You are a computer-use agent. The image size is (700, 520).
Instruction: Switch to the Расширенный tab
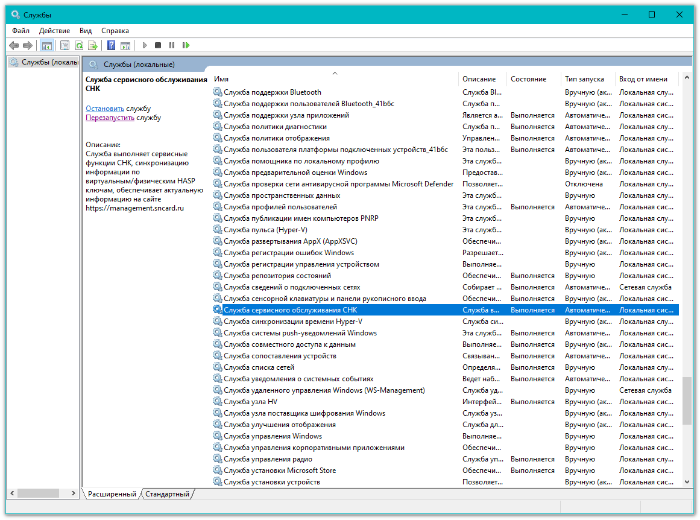[x=112, y=494]
